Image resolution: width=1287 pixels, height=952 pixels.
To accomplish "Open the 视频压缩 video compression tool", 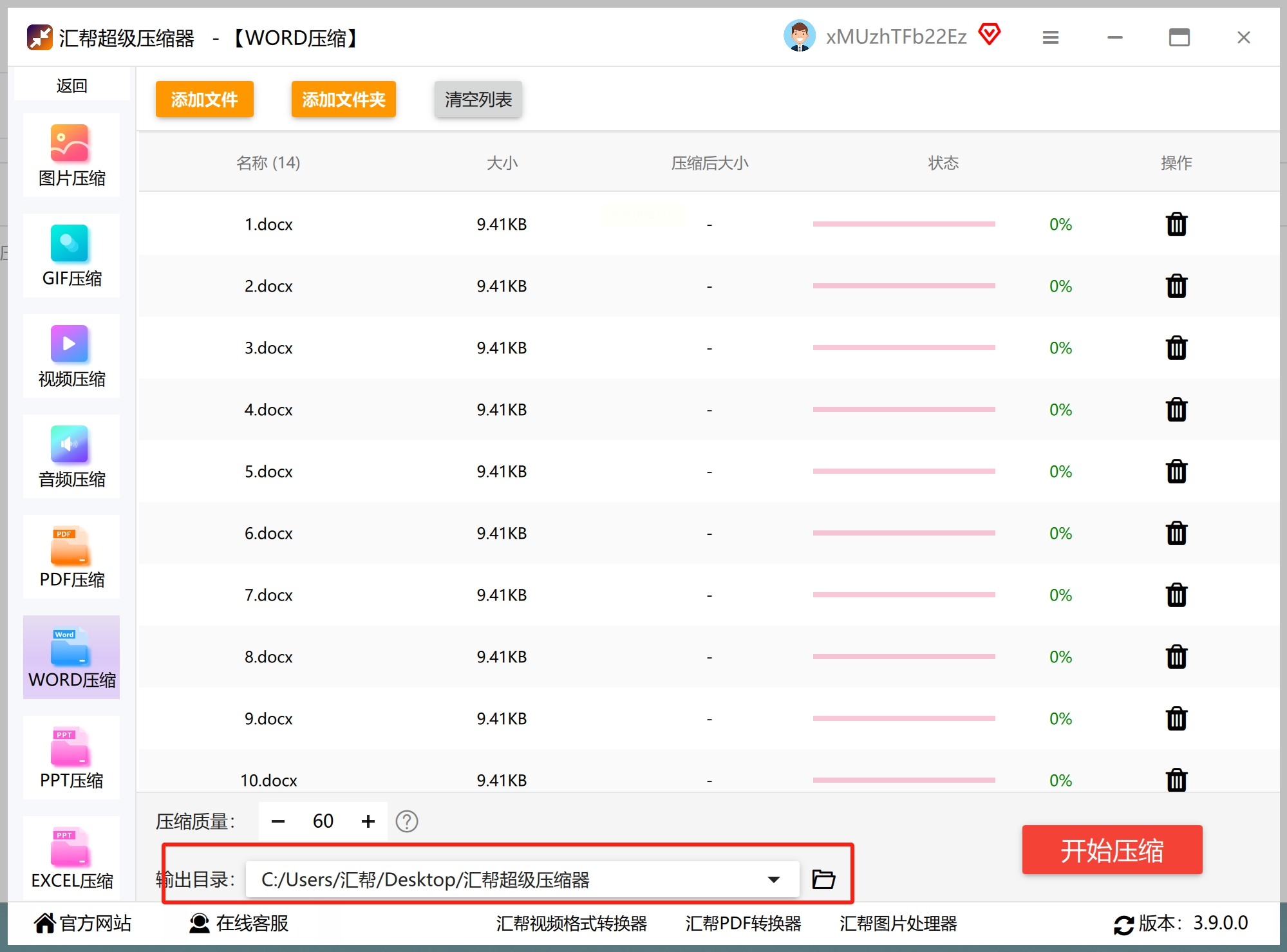I will tap(71, 356).
